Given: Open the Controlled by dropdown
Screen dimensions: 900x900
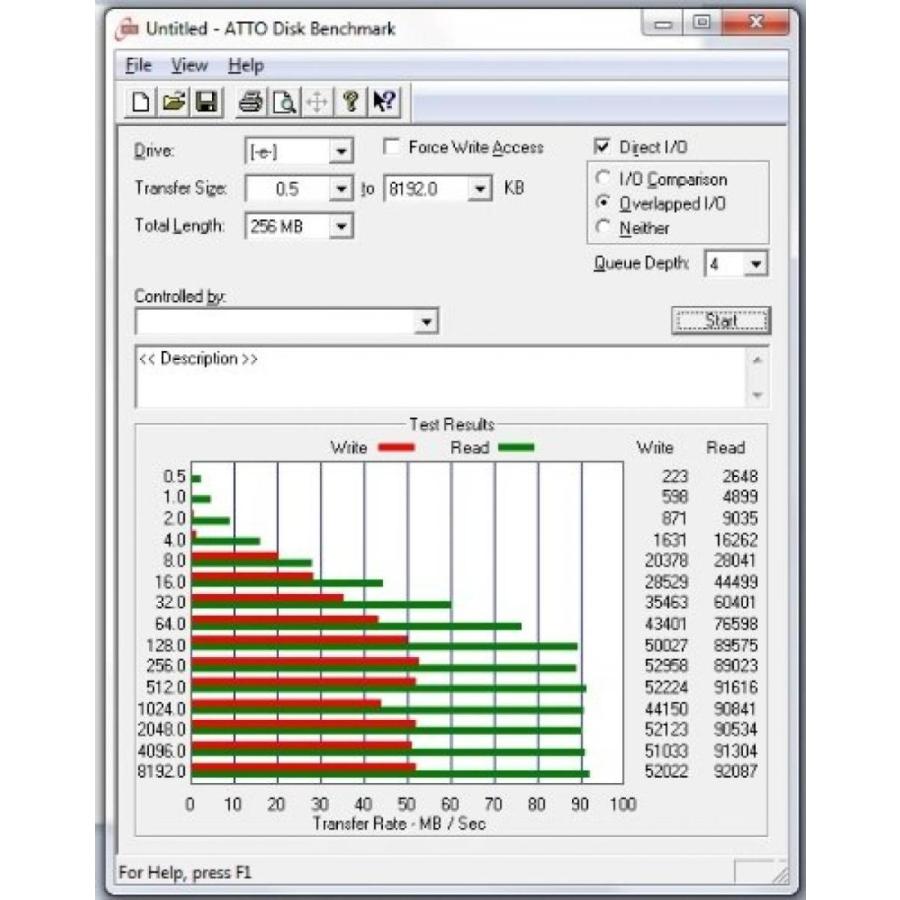Looking at the screenshot, I should click(426, 322).
